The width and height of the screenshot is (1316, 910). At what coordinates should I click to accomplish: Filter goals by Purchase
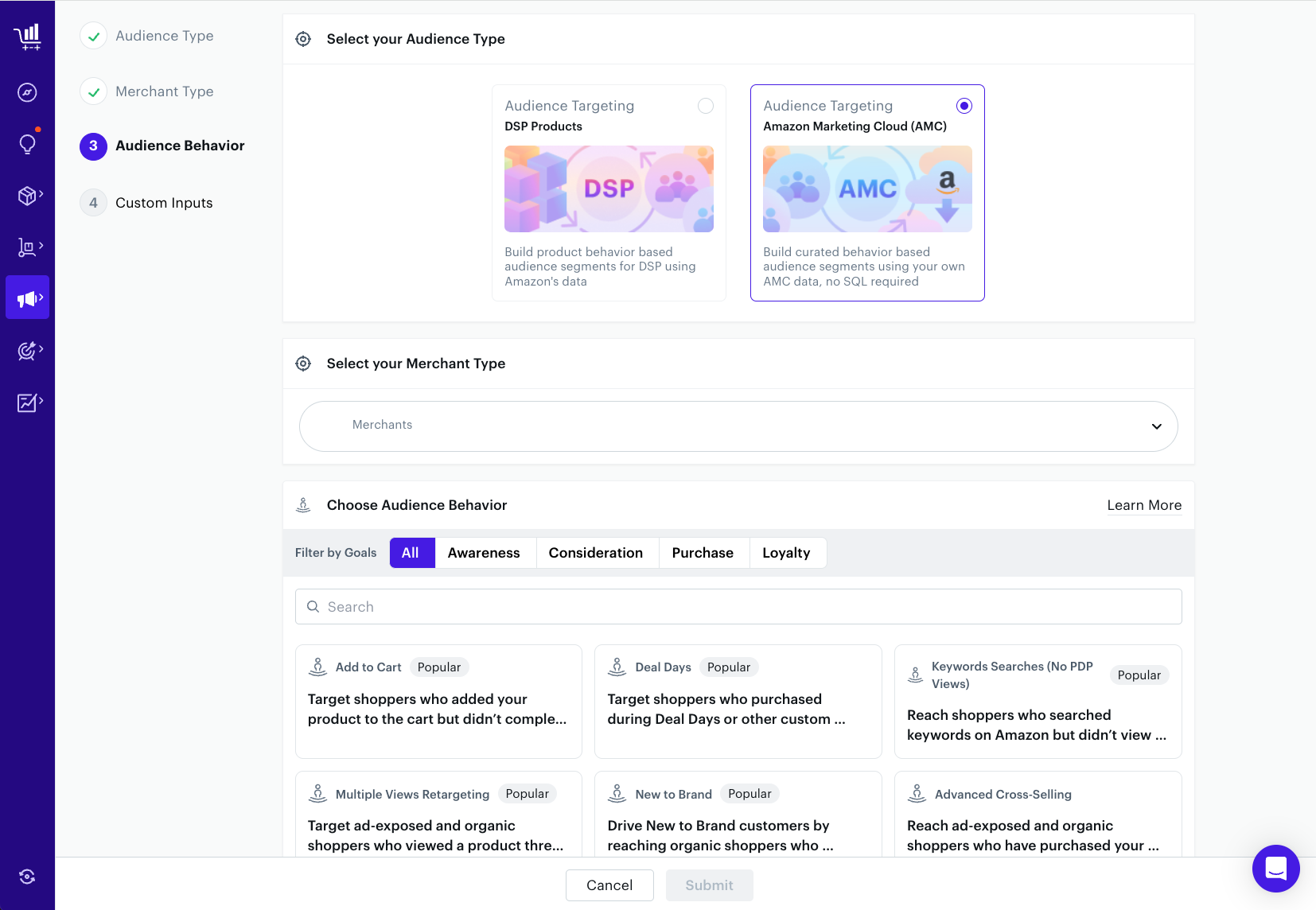pos(703,553)
